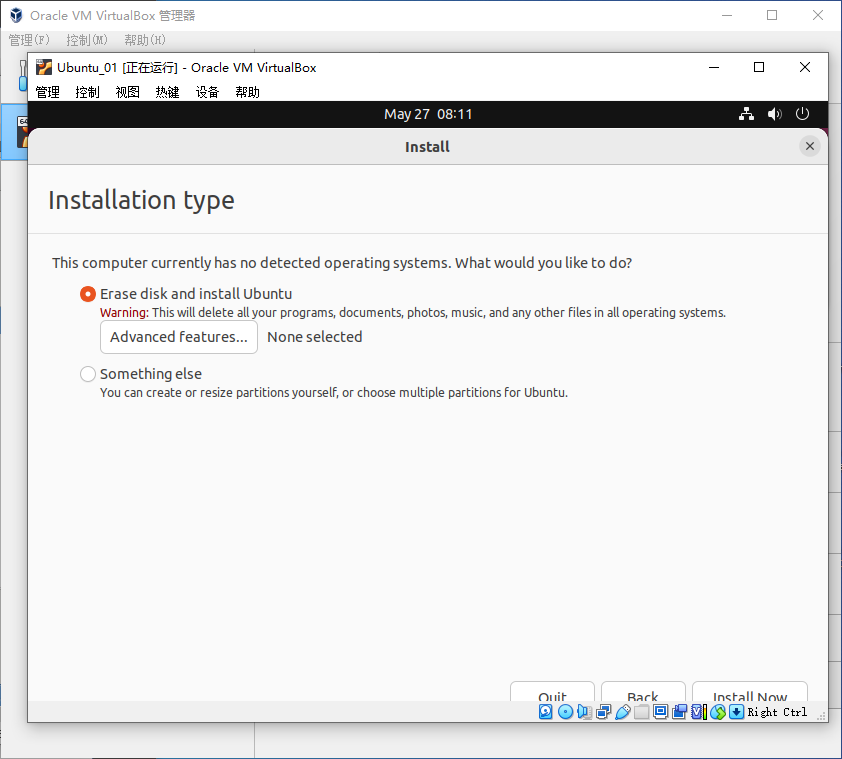Click the red Warning: text
The width and height of the screenshot is (842, 759).
click(x=124, y=313)
